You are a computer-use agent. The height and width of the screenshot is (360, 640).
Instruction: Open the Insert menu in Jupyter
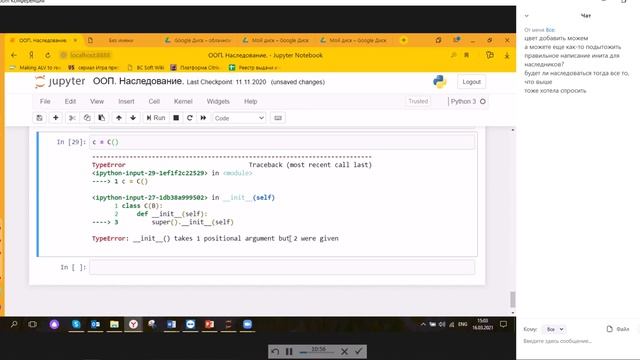pos(126,101)
